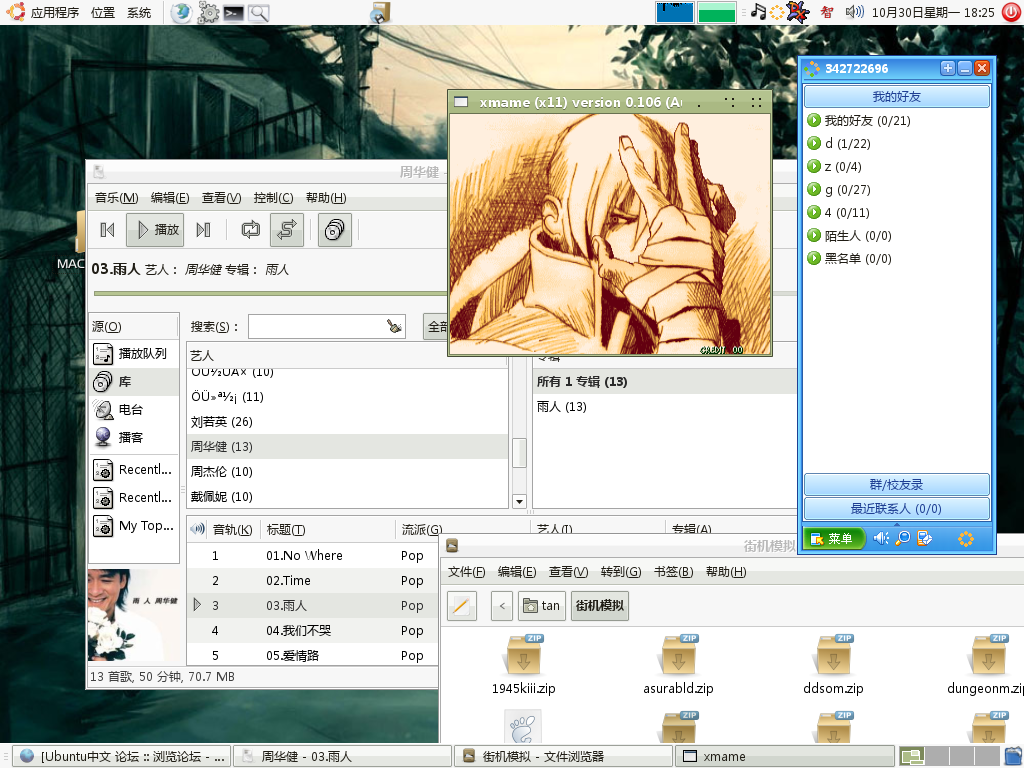Select artist 周华健 (13)
Image resolution: width=1024 pixels, height=768 pixels.
tap(347, 447)
